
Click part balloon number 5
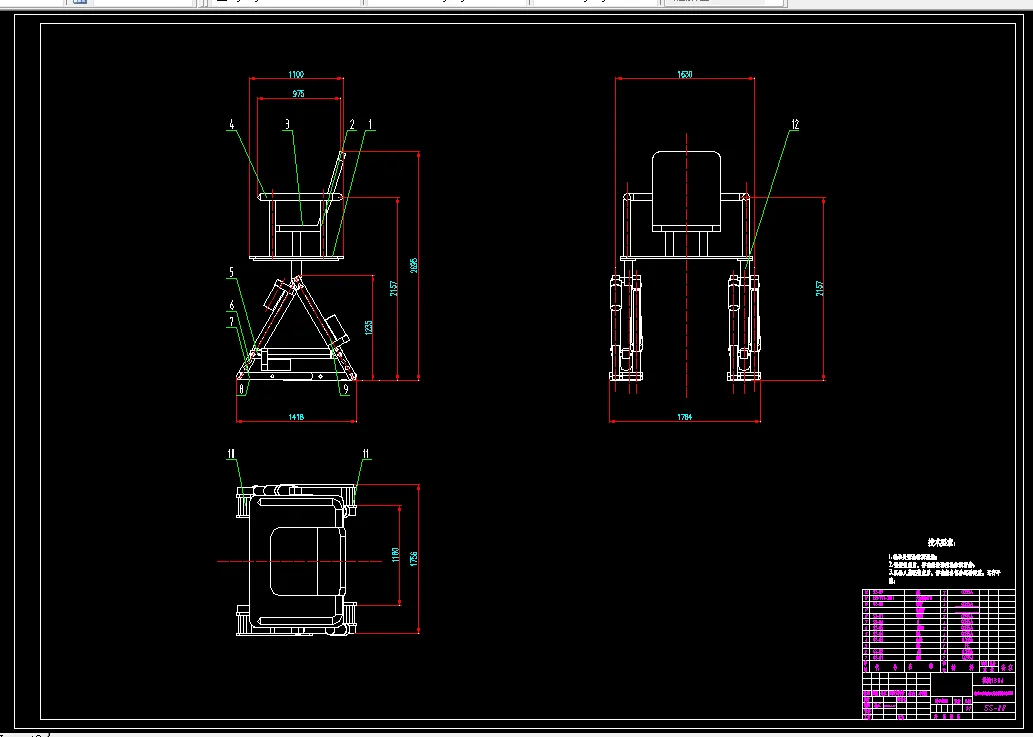[231, 273]
